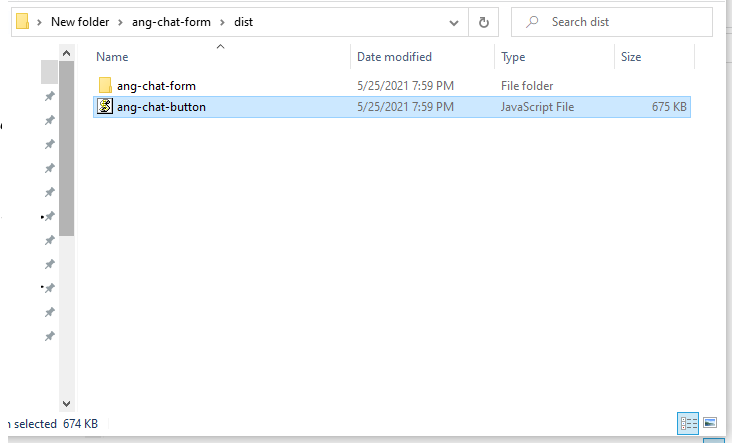Image resolution: width=732 pixels, height=443 pixels.
Task: Navigate to ang-chat-form breadcrumb
Action: tap(170, 22)
